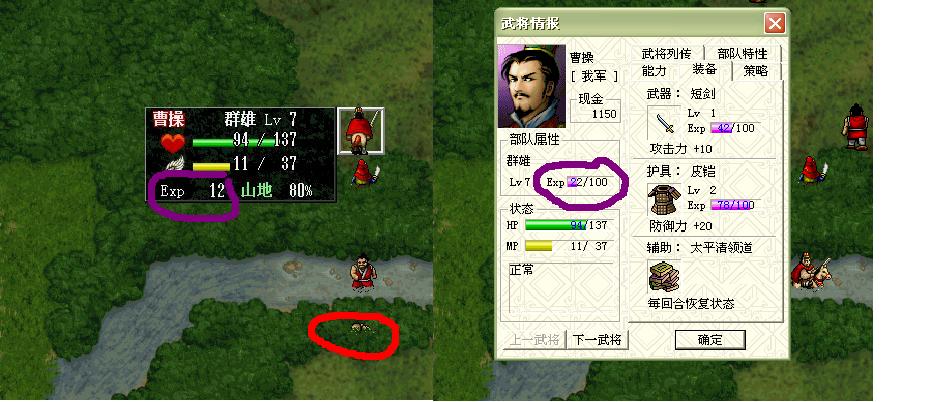Click the heart HP icon in status box
Image resolution: width=948 pixels, height=402 pixels.
pyautogui.click(x=172, y=142)
